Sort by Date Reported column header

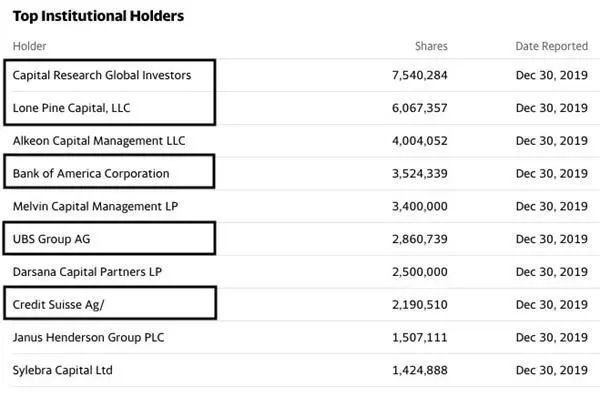(x=551, y=46)
